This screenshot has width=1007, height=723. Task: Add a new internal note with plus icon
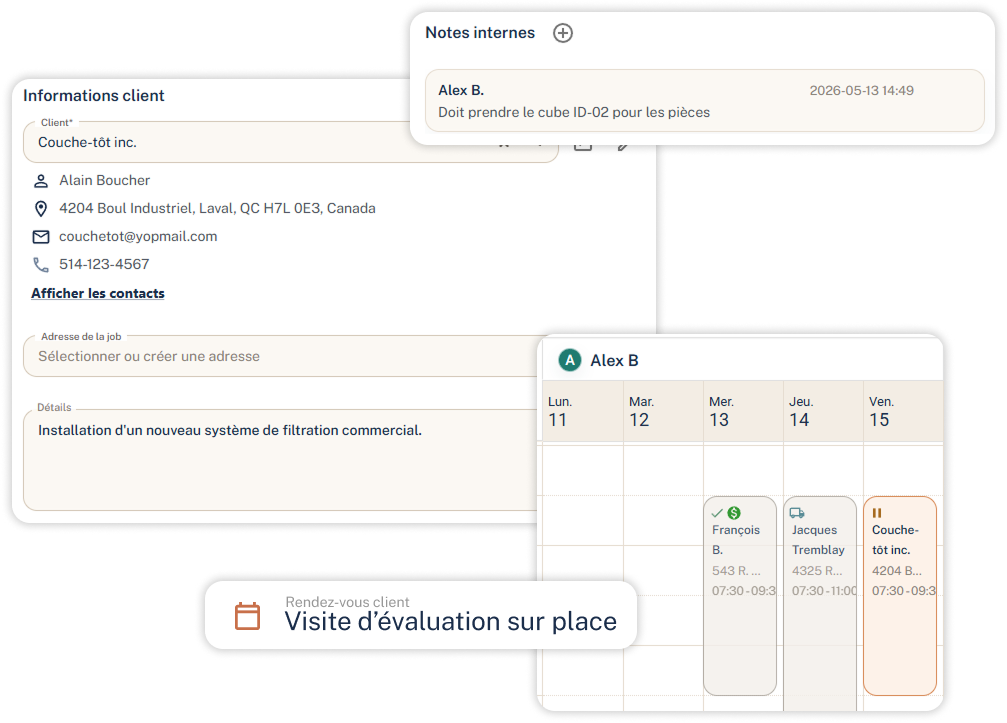[563, 33]
